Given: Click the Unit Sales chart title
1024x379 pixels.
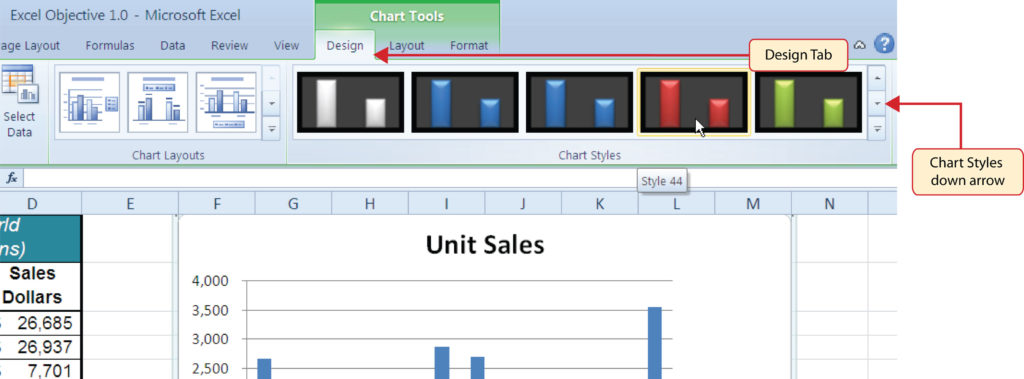Looking at the screenshot, I should click(x=485, y=245).
